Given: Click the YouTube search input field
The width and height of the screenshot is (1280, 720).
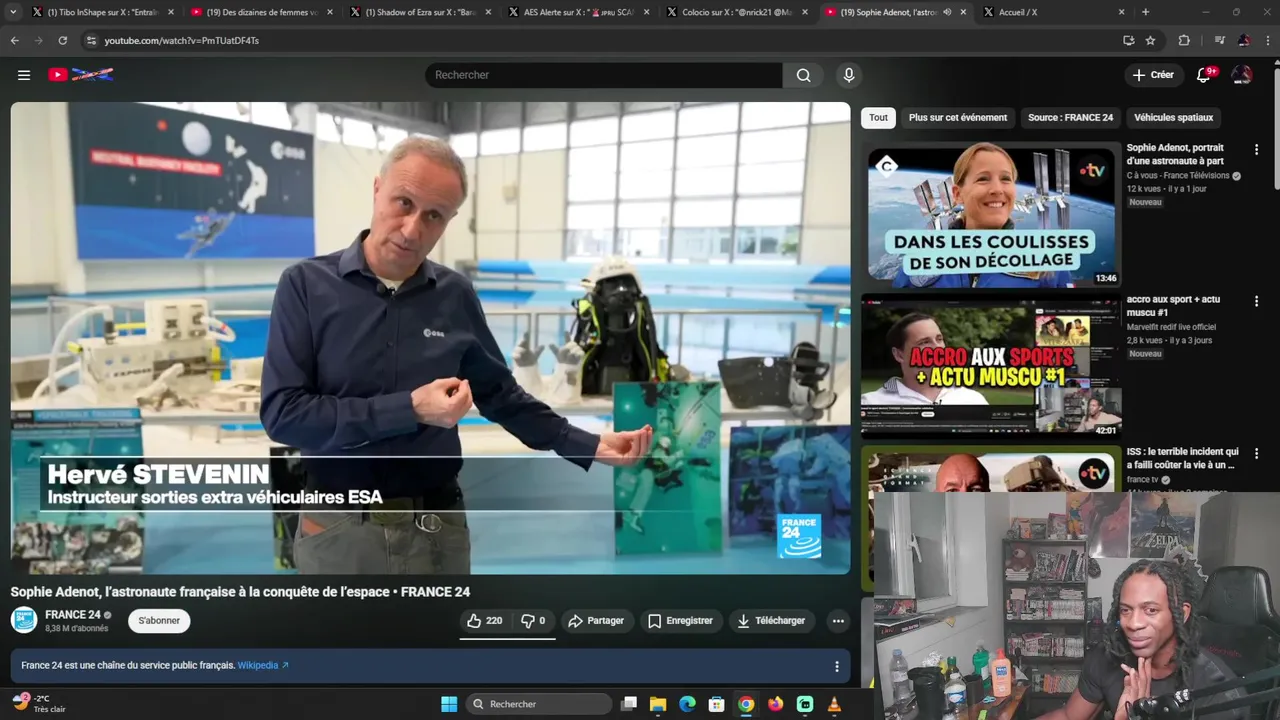Looking at the screenshot, I should click(x=604, y=75).
